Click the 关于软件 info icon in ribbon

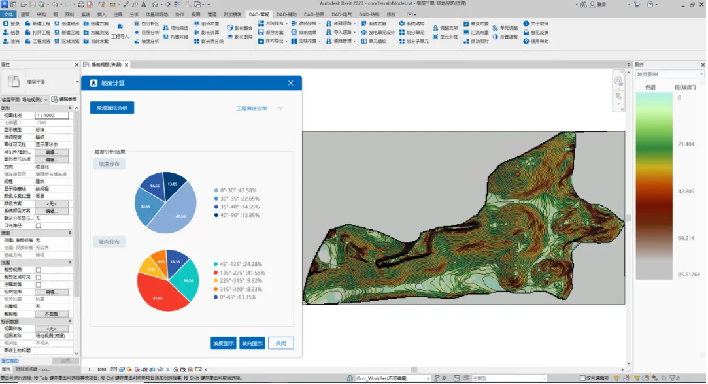[526, 23]
